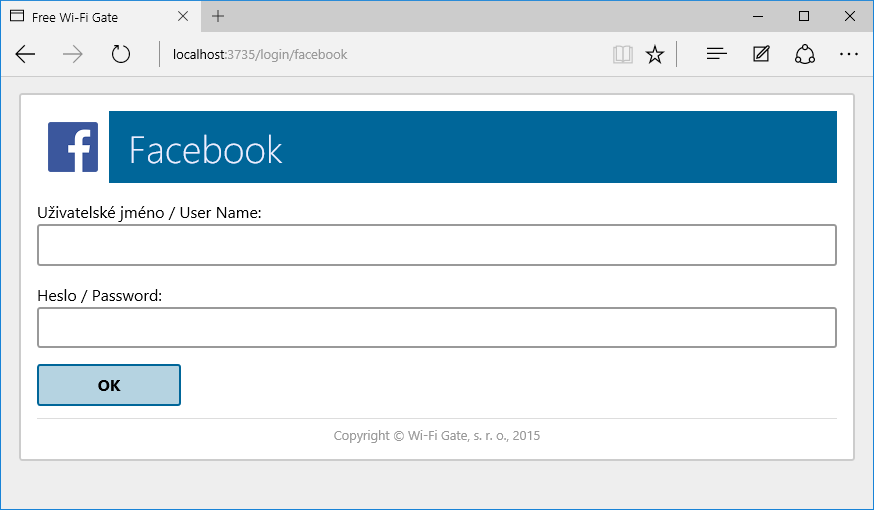Maximize the browser window

804,16
